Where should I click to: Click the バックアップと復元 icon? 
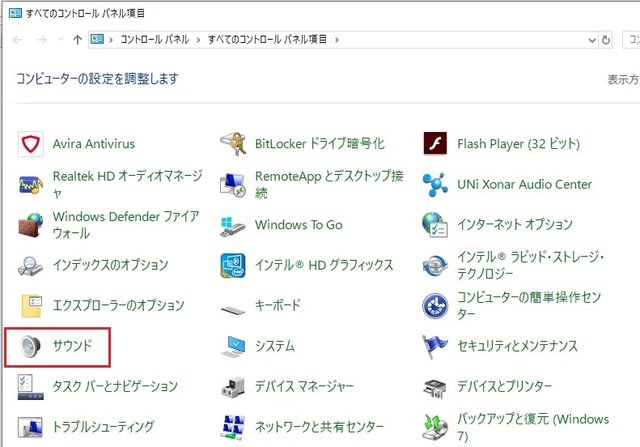click(x=435, y=427)
